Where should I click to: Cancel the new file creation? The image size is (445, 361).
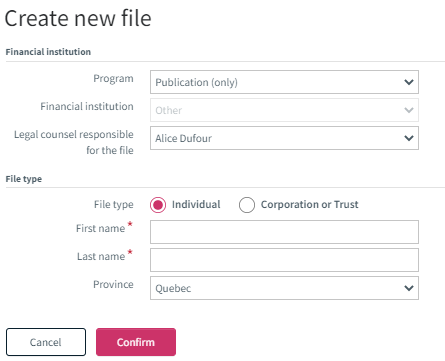coord(46,342)
